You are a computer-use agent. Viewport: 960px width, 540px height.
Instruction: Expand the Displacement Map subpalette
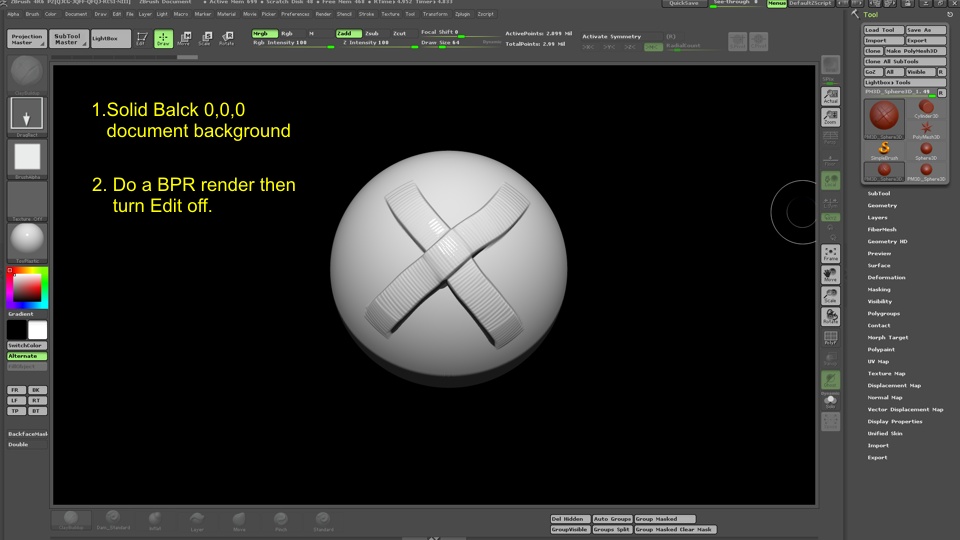[894, 386]
